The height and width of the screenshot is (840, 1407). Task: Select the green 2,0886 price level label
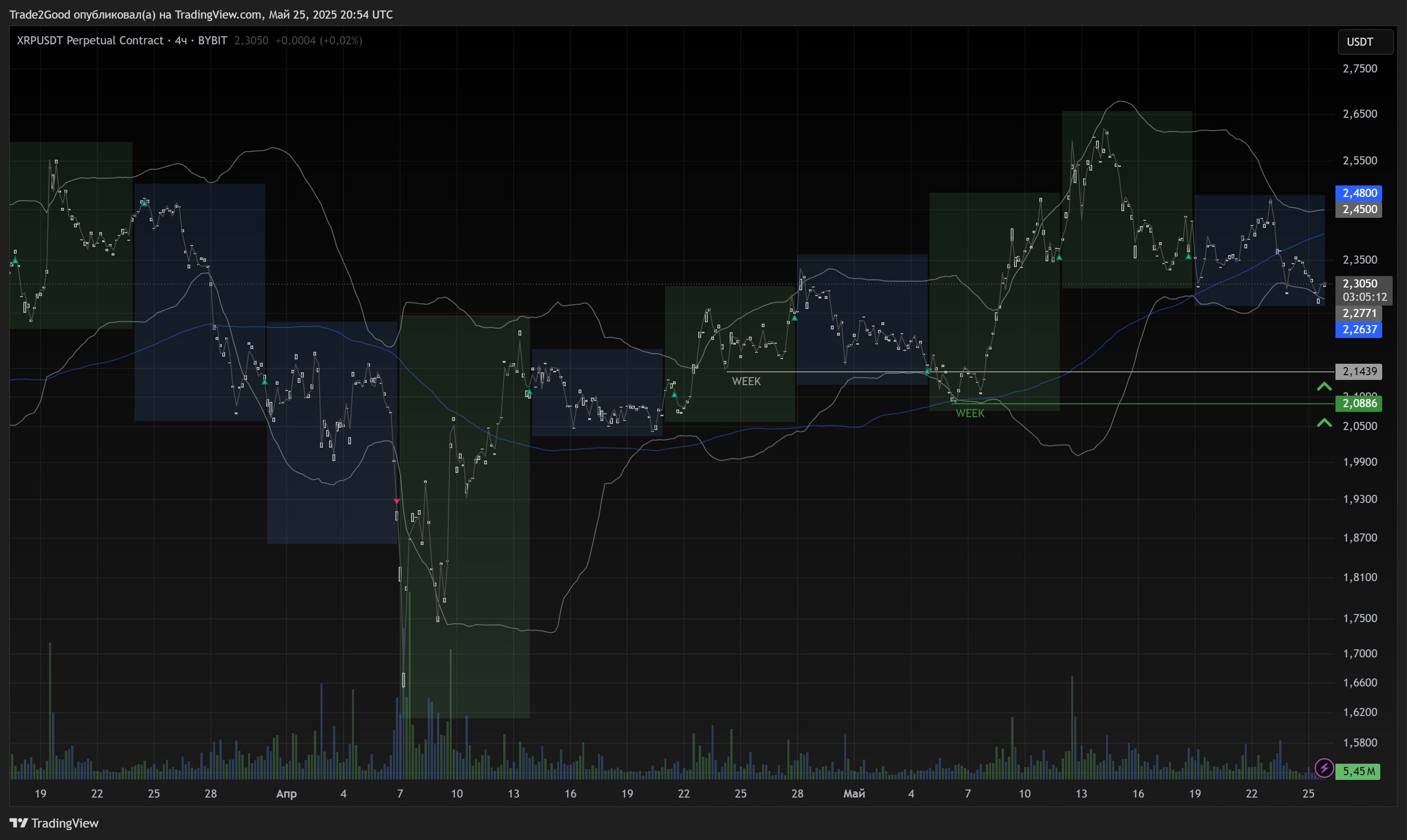(1358, 404)
